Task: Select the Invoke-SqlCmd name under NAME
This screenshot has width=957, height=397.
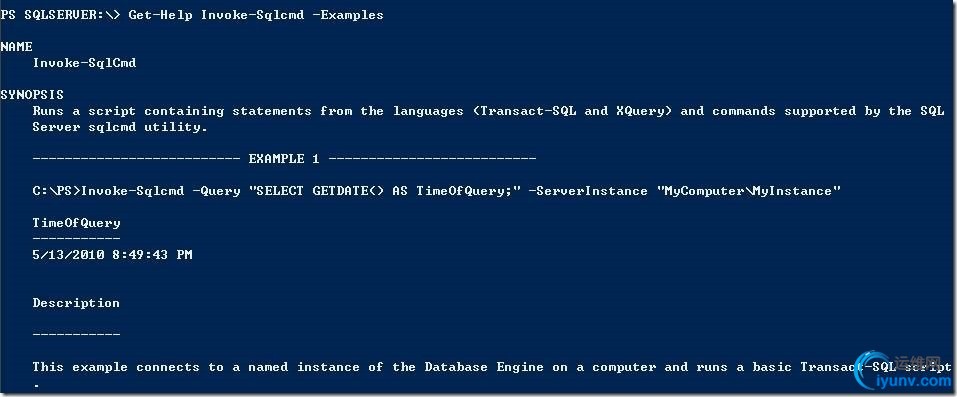Action: (84, 63)
